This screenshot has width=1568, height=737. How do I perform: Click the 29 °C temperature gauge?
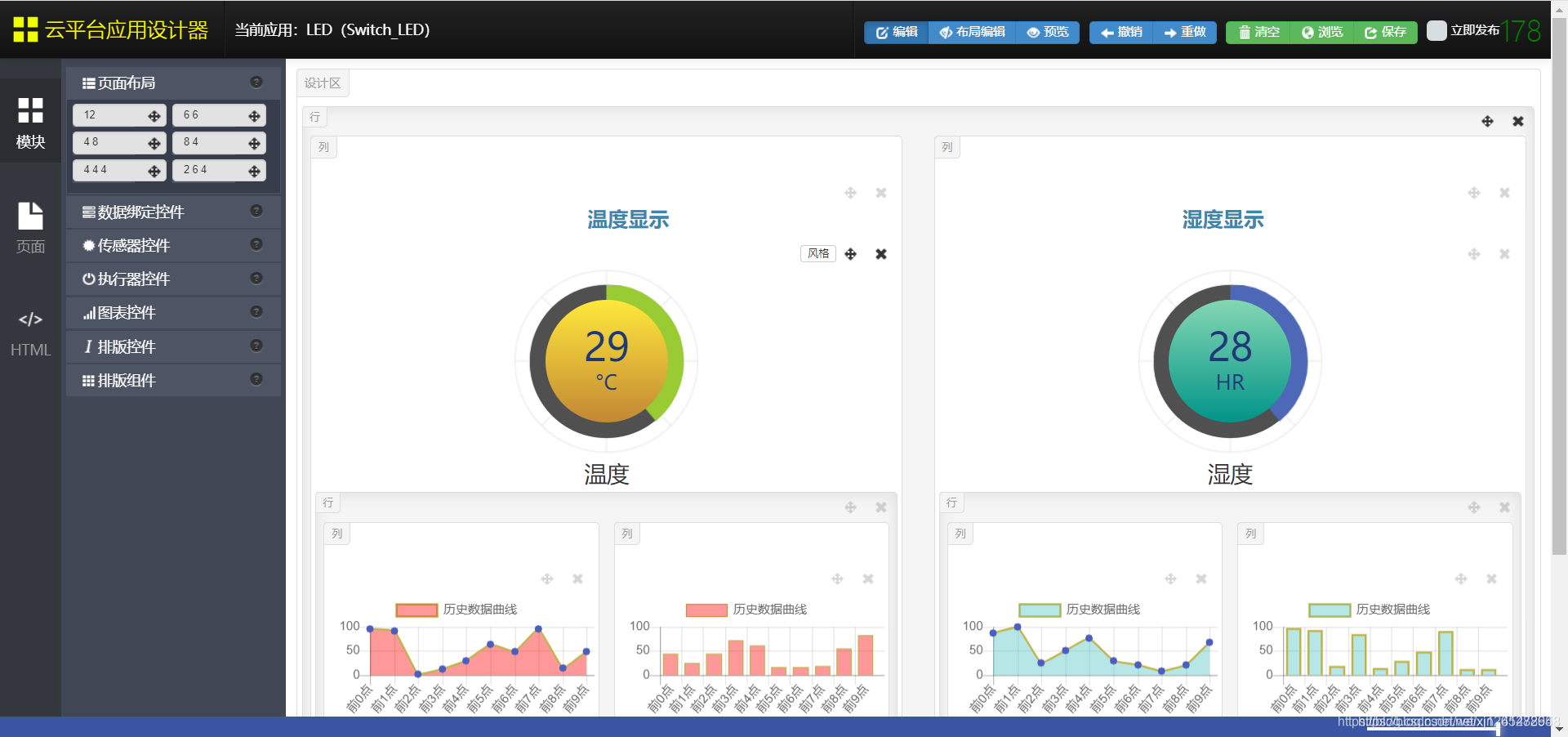coord(606,360)
